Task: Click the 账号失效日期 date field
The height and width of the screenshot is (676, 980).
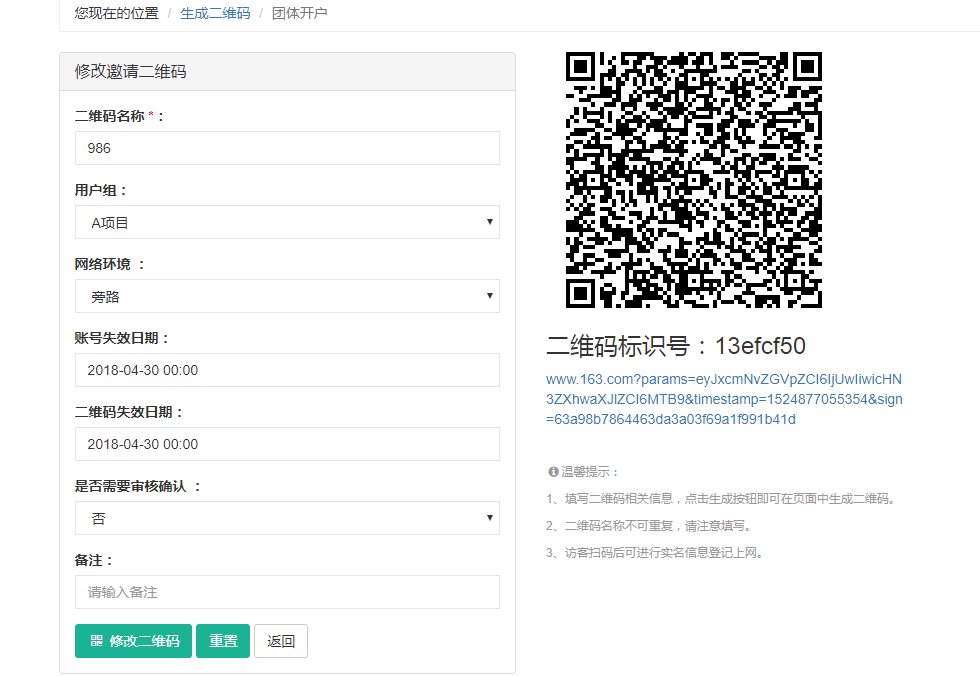Action: [288, 370]
